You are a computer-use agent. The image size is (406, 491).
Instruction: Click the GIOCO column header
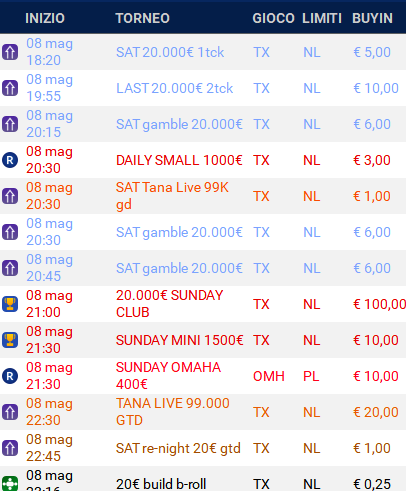[273, 18]
